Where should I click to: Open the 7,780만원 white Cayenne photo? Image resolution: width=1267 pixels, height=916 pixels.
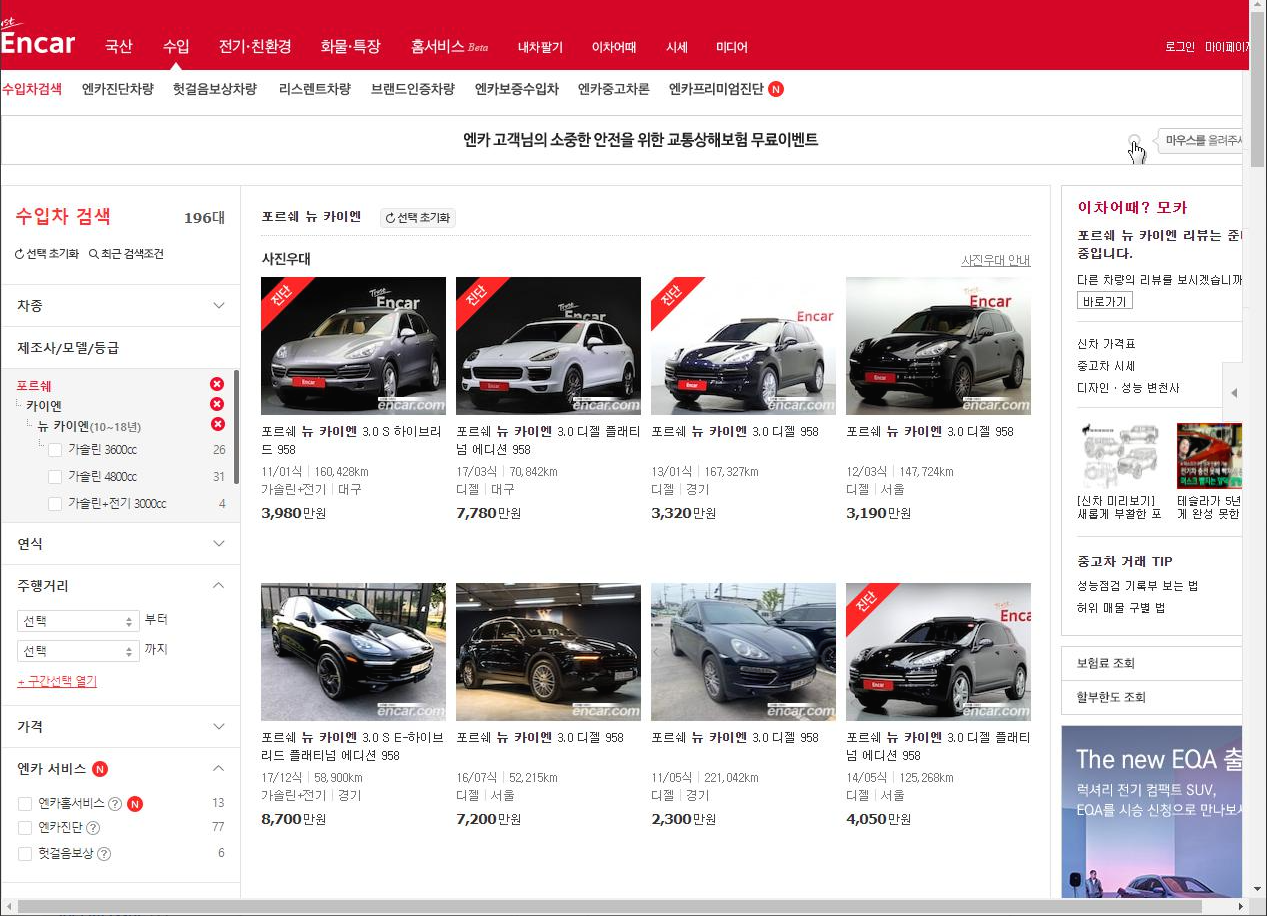coord(548,346)
